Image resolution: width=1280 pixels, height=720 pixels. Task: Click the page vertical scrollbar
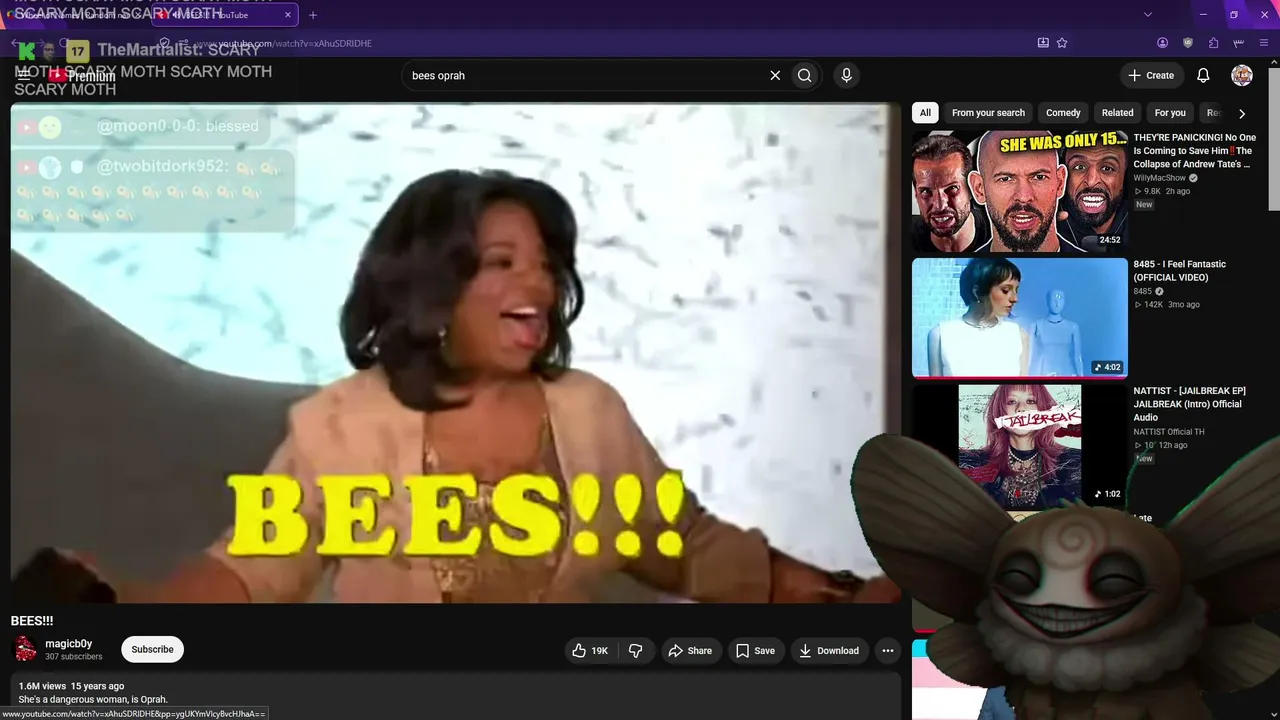(1274, 140)
